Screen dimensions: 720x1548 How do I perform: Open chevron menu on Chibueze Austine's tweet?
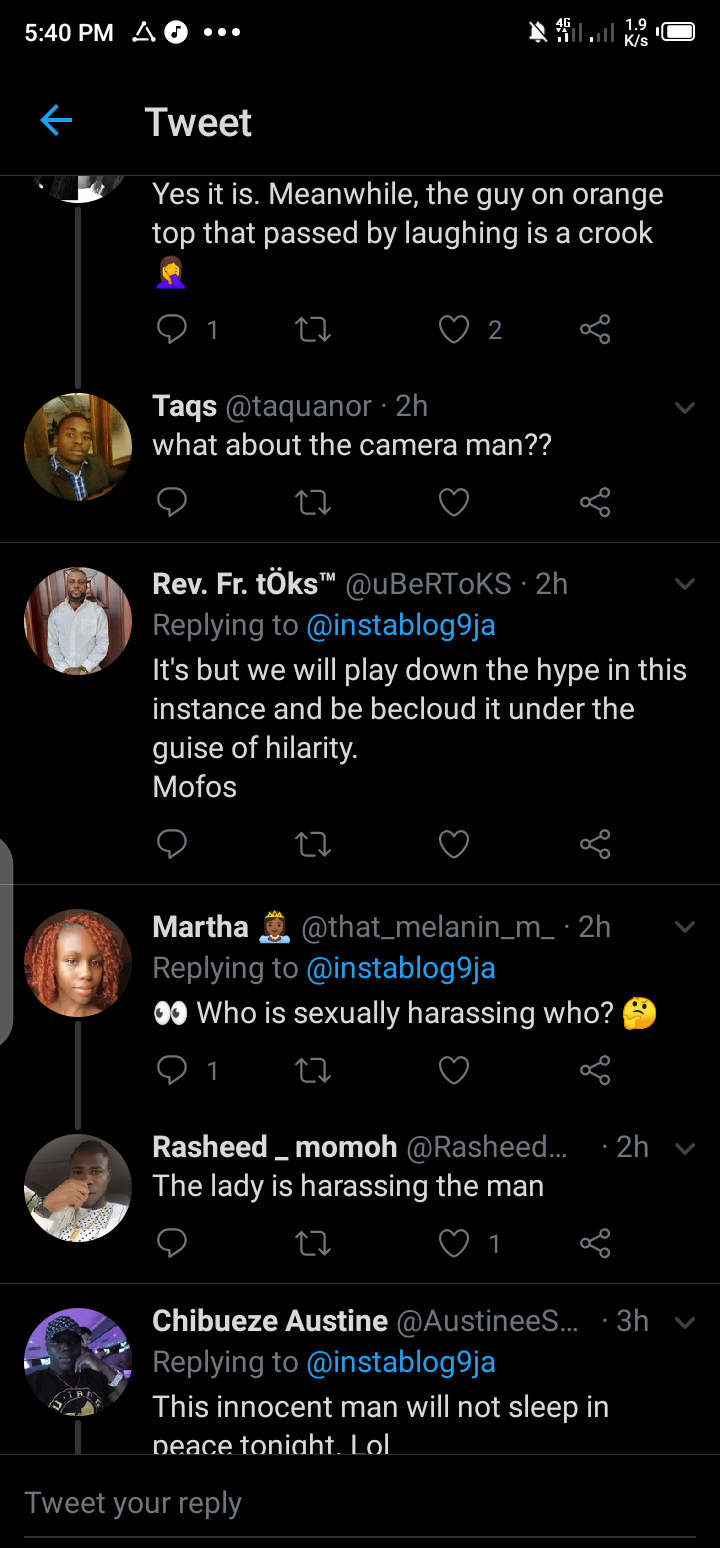pos(685,1322)
